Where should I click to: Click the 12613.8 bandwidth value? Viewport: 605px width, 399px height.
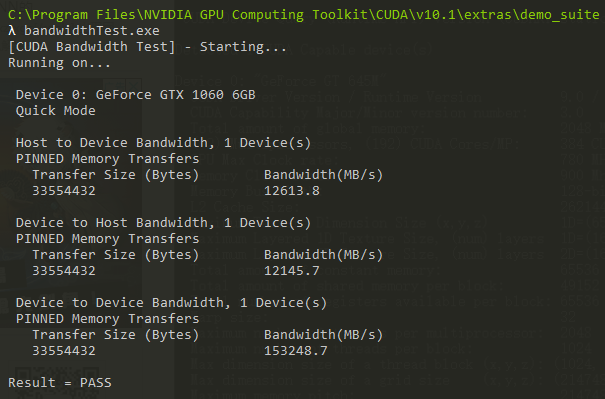coord(292,191)
